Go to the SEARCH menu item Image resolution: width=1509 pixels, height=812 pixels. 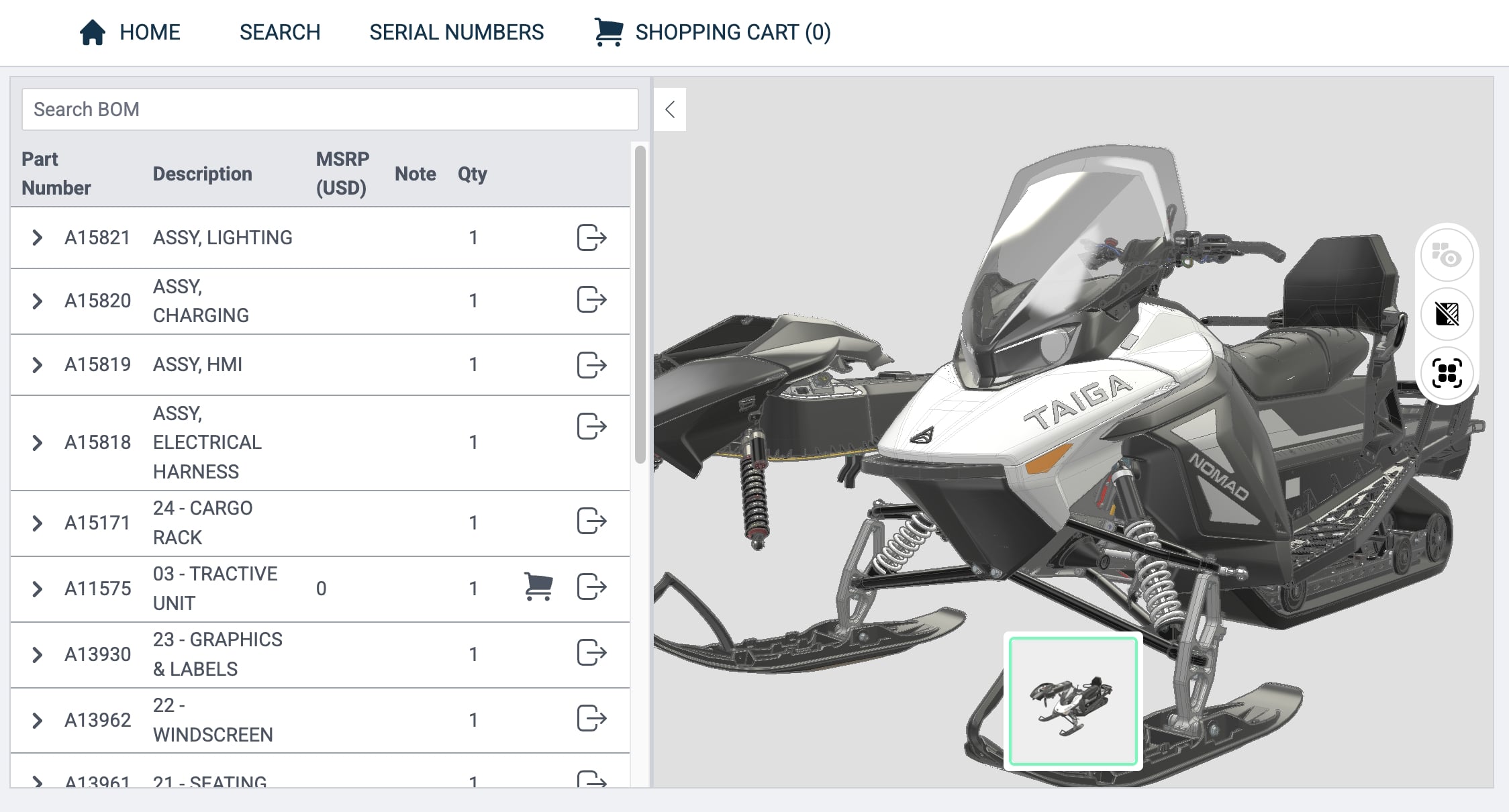280,32
